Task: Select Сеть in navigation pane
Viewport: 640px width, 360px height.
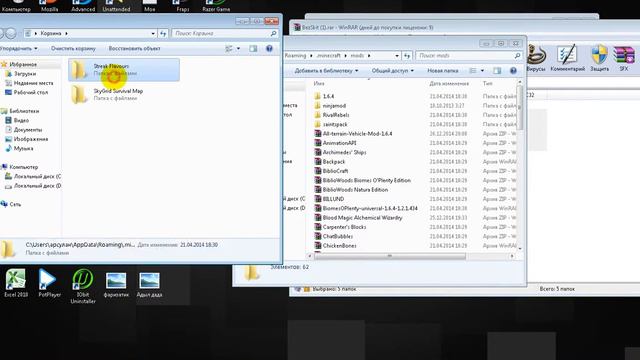Action: click(15, 204)
